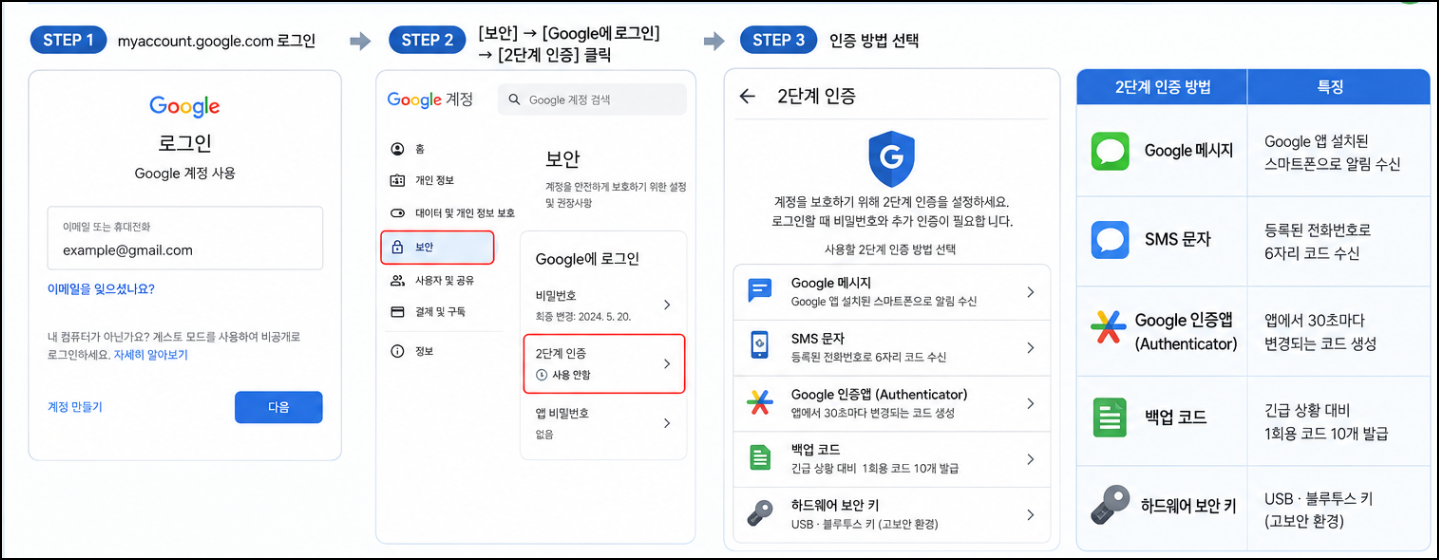1439x560 pixels.
Task: Click the 다음 button
Action: click(279, 407)
